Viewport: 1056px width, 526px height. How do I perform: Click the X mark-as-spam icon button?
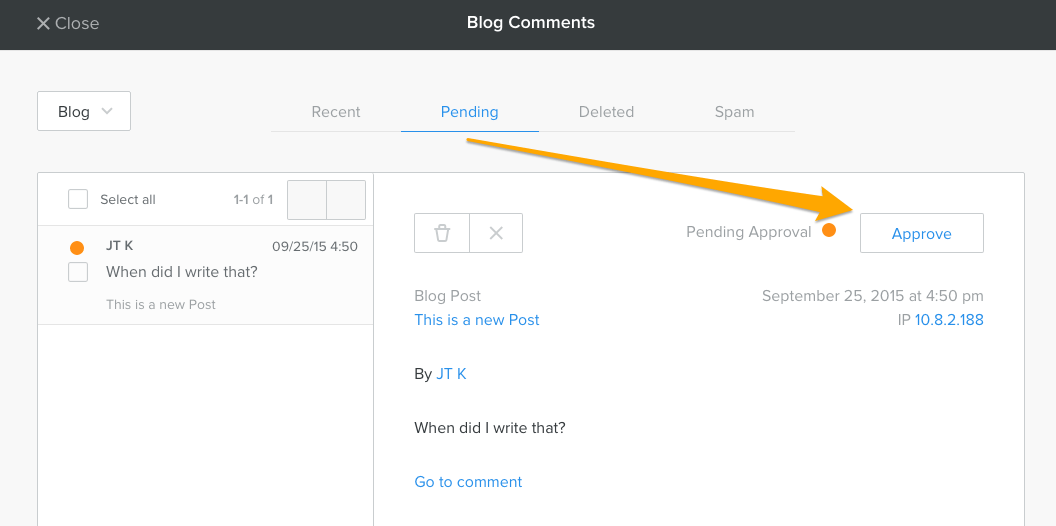point(496,233)
